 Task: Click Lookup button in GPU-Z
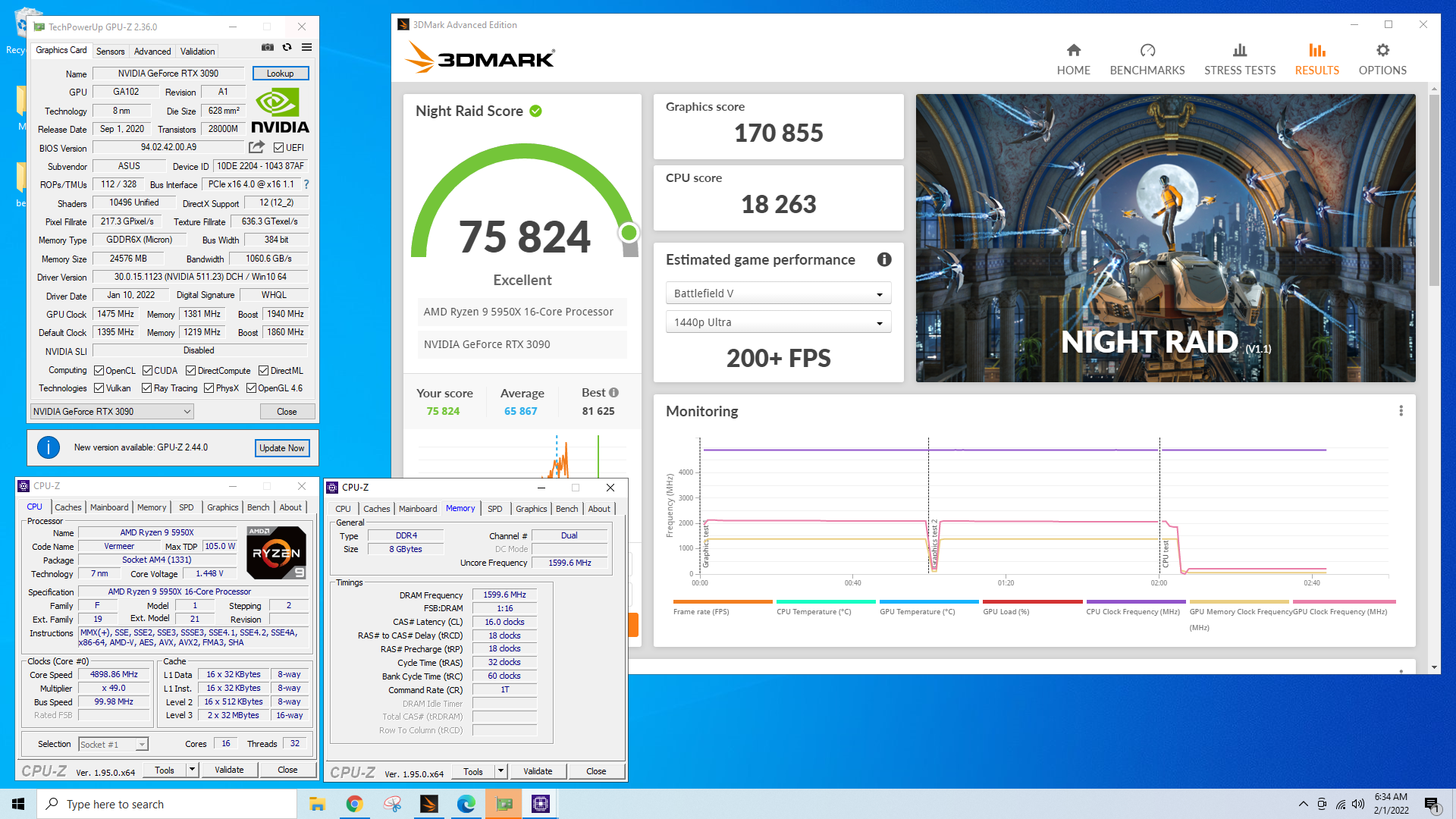coord(280,74)
